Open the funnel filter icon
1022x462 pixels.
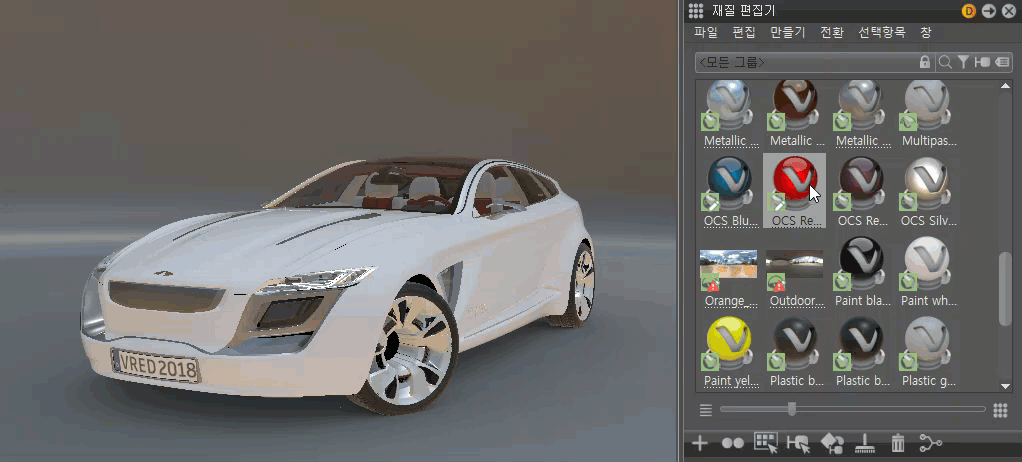click(963, 62)
